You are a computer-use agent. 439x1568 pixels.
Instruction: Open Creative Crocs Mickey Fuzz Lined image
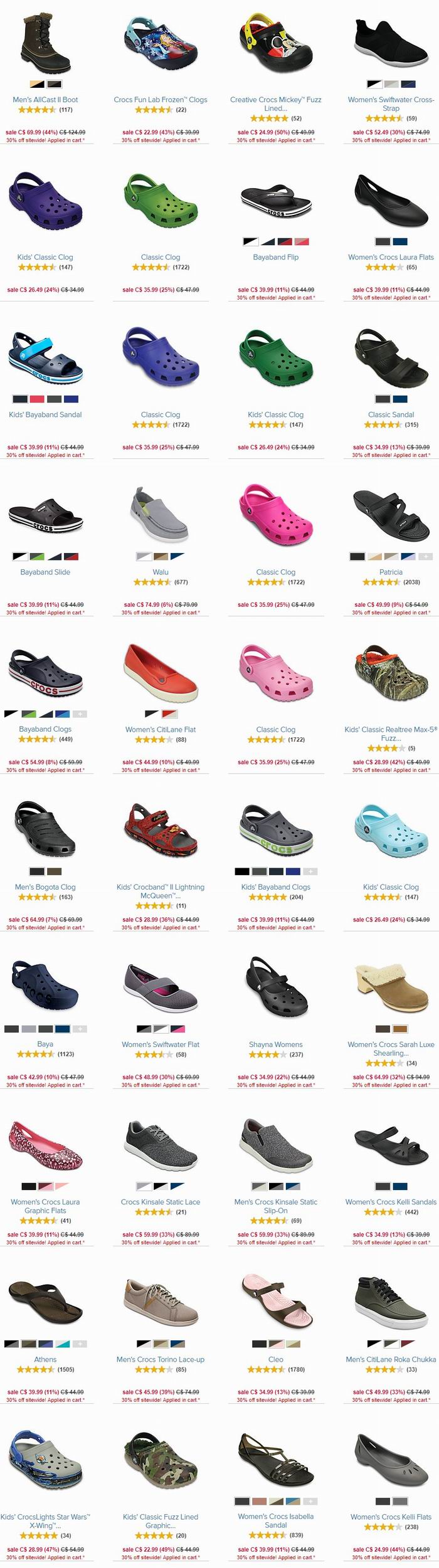pyautogui.click(x=276, y=42)
